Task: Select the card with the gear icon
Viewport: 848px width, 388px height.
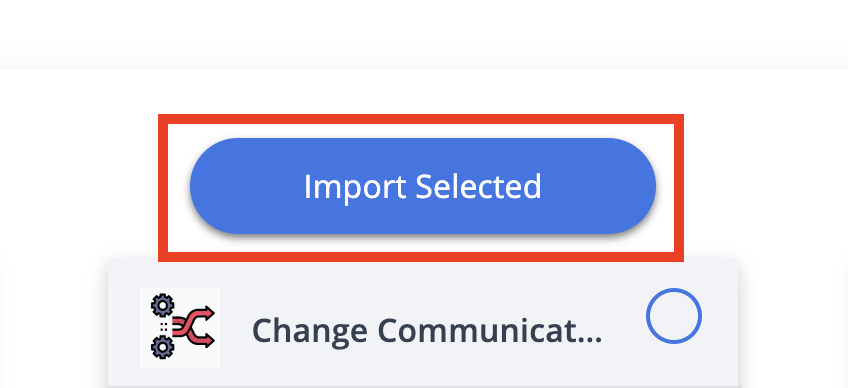Action: point(423,323)
